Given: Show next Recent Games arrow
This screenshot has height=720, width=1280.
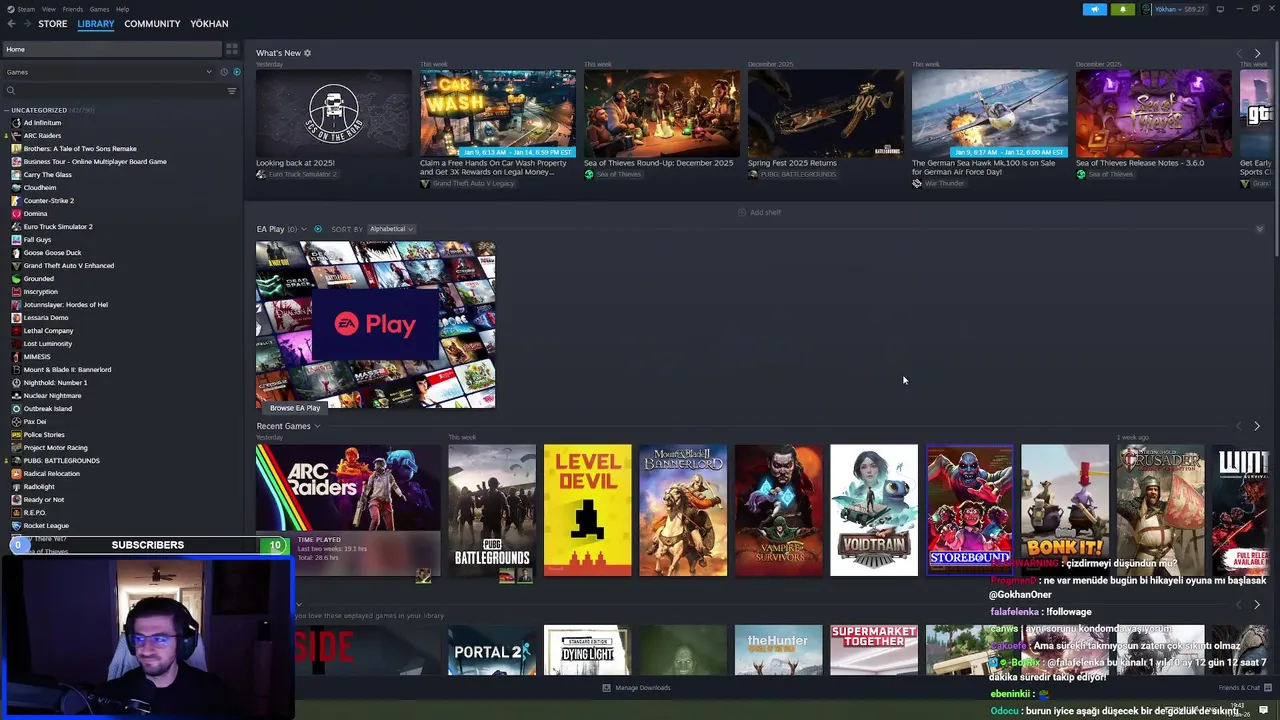Looking at the screenshot, I should click(x=1257, y=427).
